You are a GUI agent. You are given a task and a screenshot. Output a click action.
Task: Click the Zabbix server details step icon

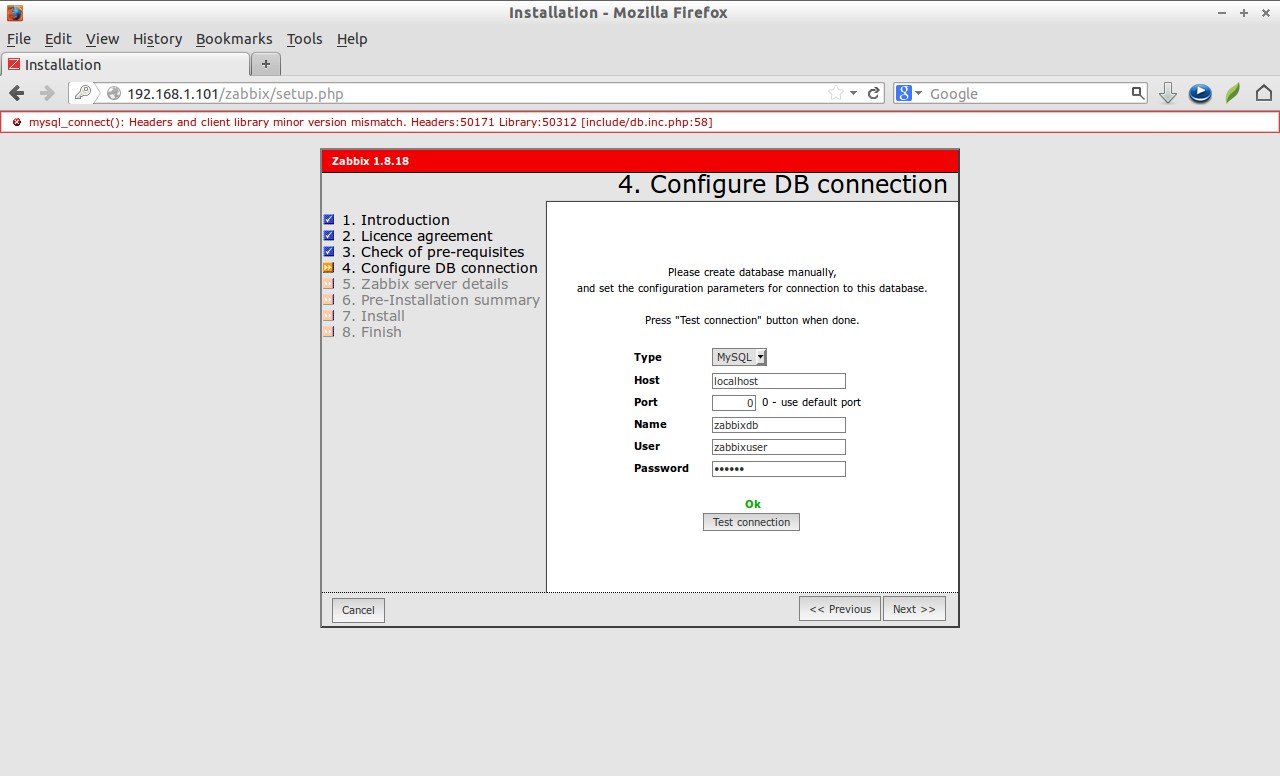(x=328, y=284)
